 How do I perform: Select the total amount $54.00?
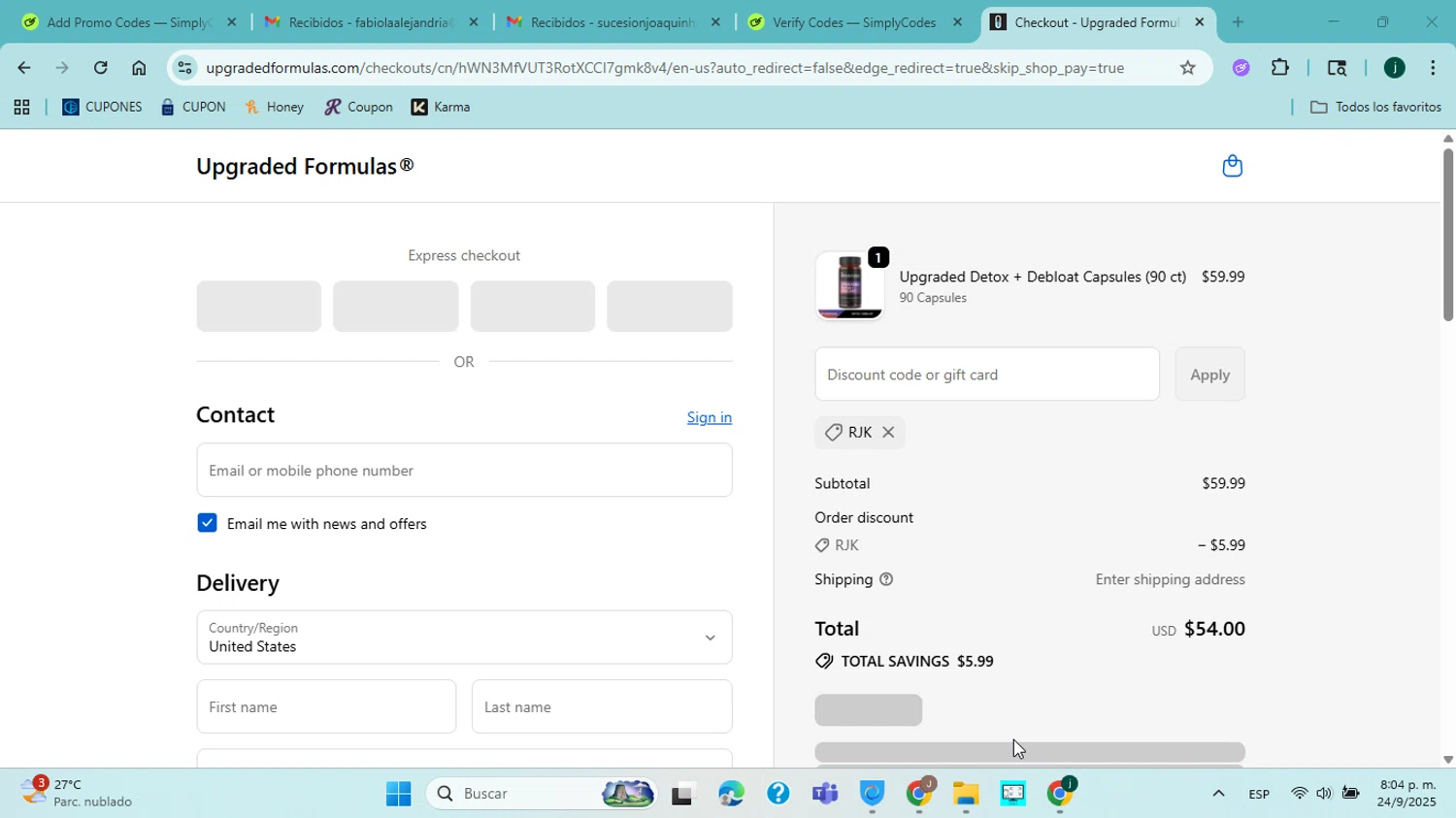point(1214,629)
